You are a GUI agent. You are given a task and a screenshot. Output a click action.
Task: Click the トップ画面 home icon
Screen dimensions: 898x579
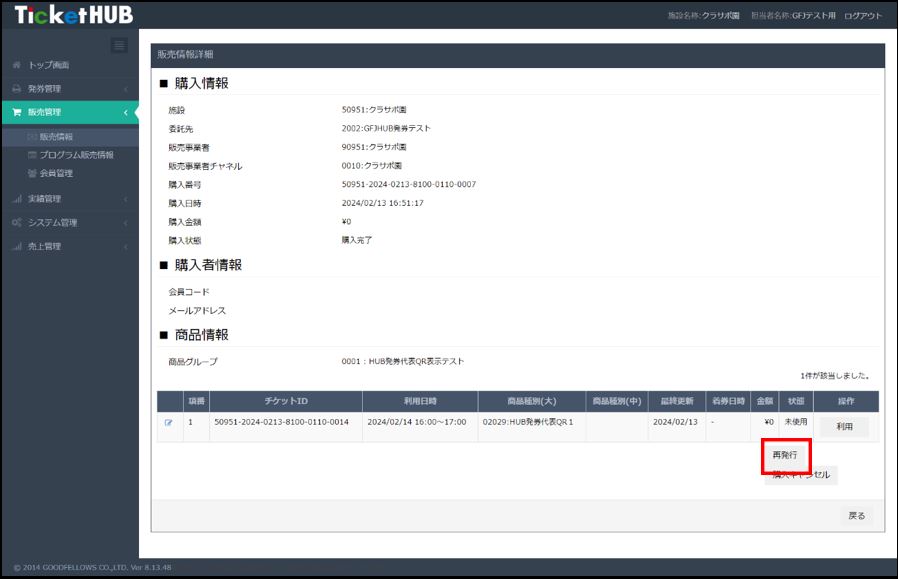(15, 64)
